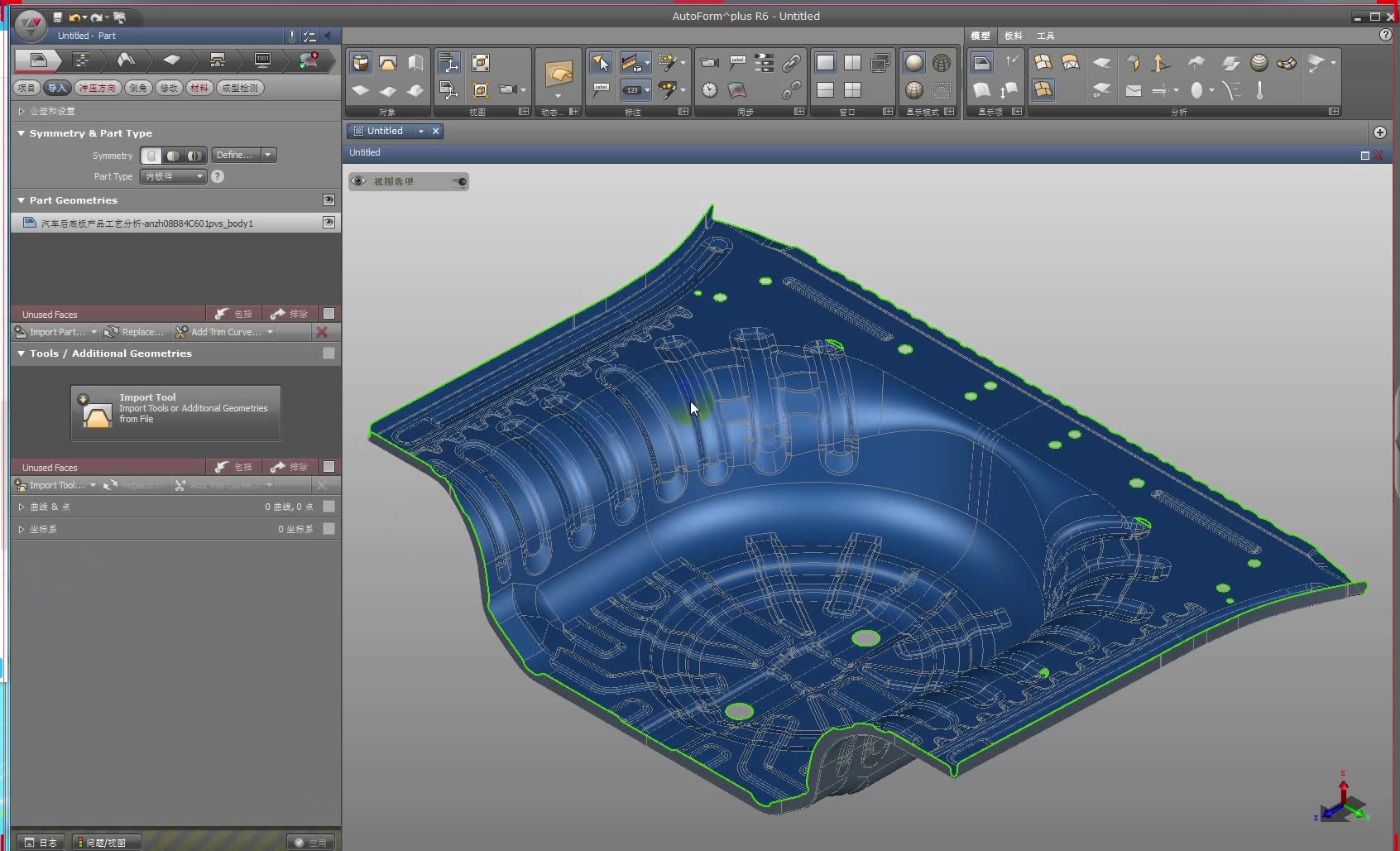The height and width of the screenshot is (851, 1400).
Task: Open the 冲压方向 sub-tab
Action: 98,88
